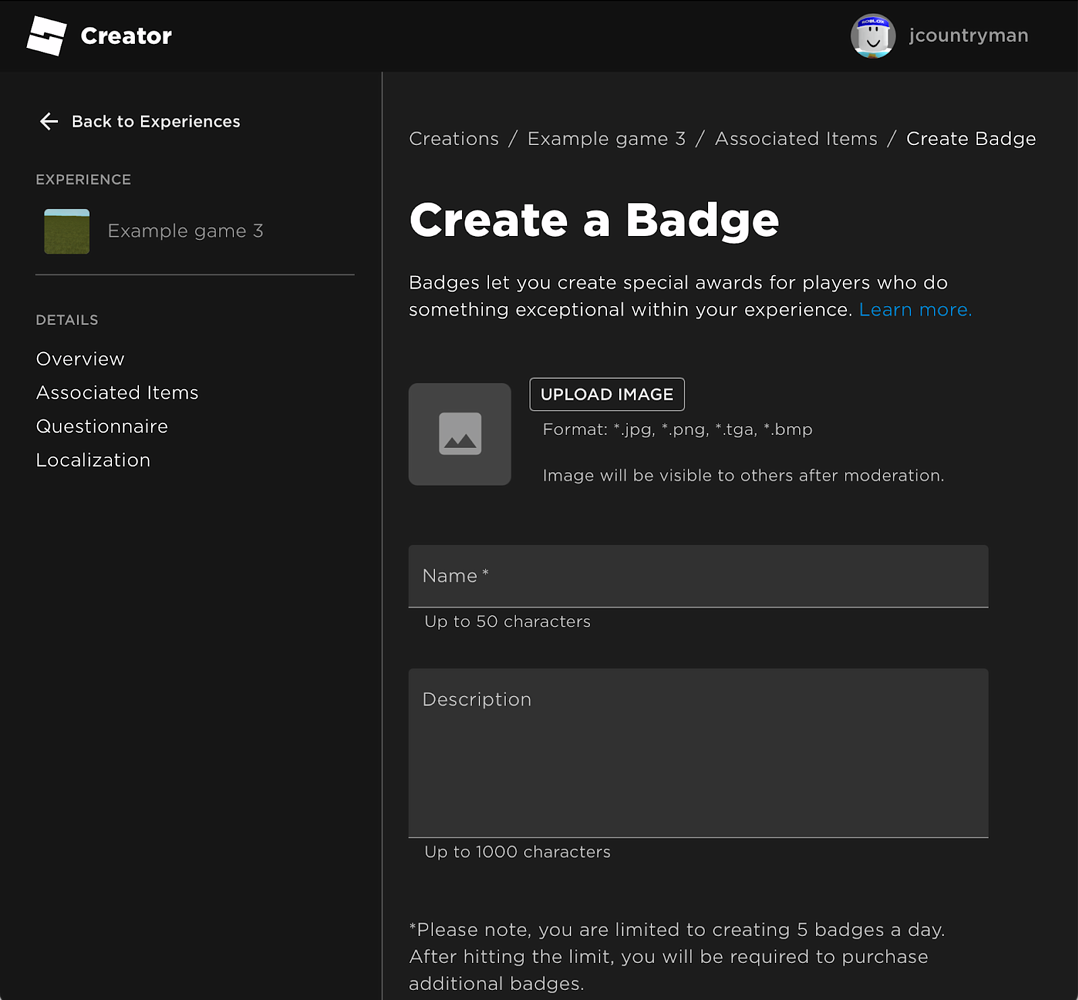Viewport: 1078px width, 1000px height.
Task: Click the Name input field
Action: pos(697,576)
